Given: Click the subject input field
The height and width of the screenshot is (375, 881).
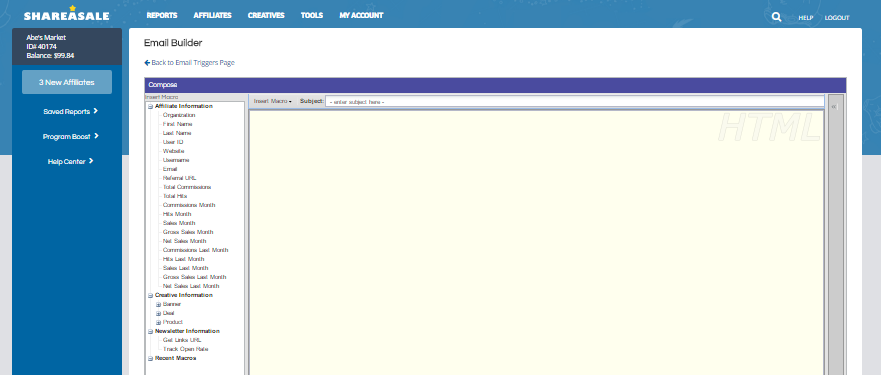Looking at the screenshot, I should pyautogui.click(x=574, y=101).
